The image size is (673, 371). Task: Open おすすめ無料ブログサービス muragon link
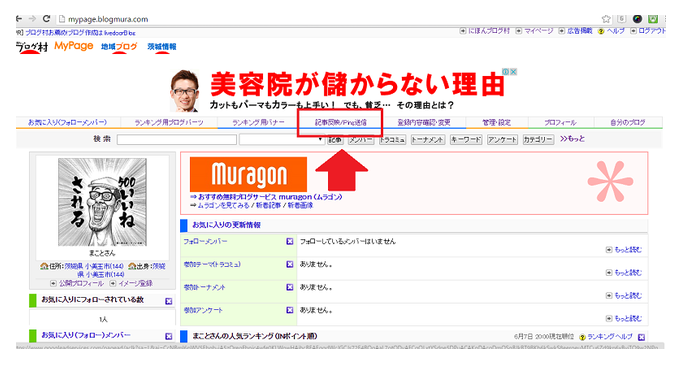270,197
